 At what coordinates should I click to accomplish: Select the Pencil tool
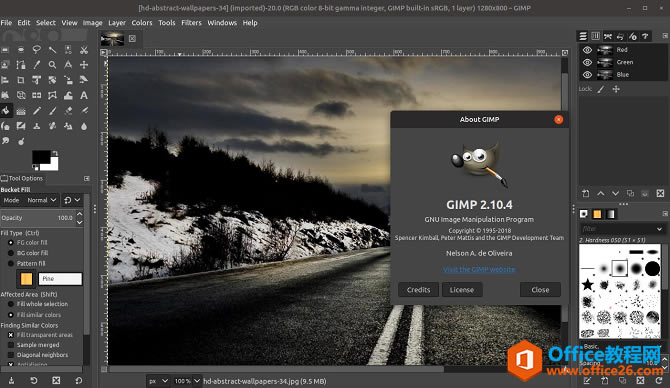(37, 111)
